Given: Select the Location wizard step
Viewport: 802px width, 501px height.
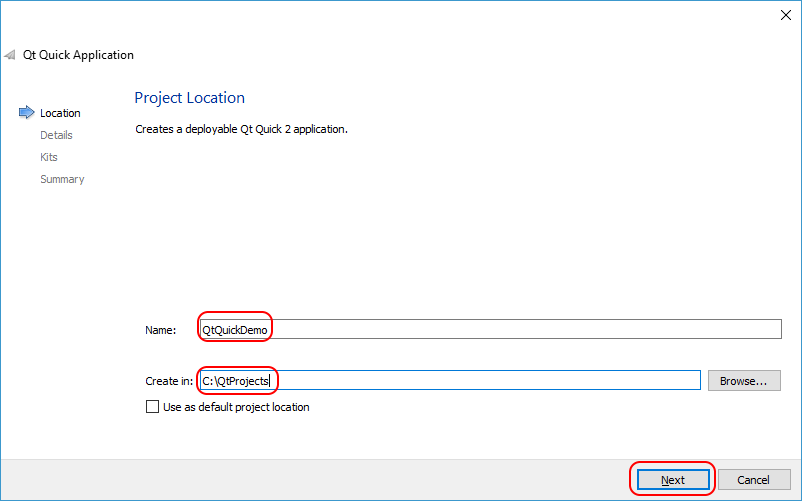Looking at the screenshot, I should [x=60, y=113].
